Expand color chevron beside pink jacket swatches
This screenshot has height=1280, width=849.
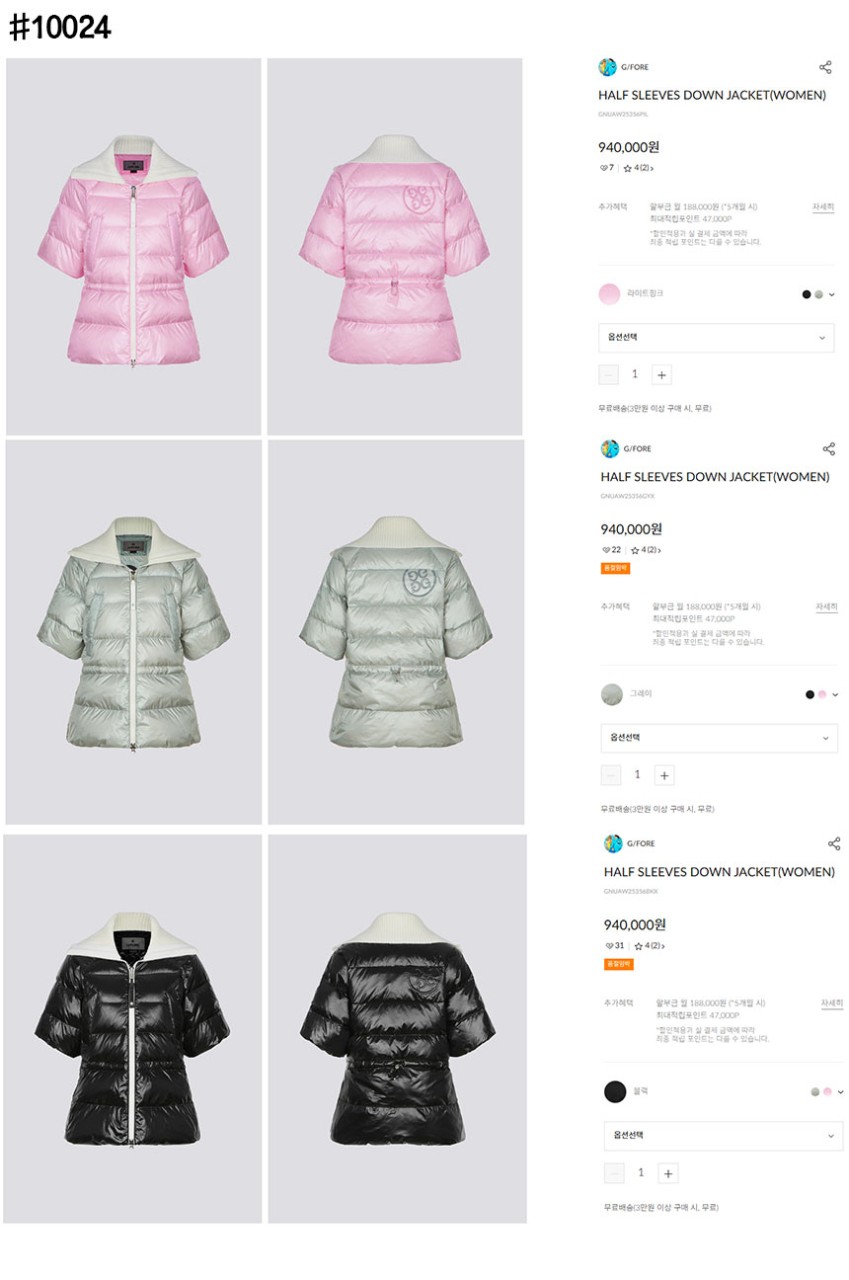point(832,295)
